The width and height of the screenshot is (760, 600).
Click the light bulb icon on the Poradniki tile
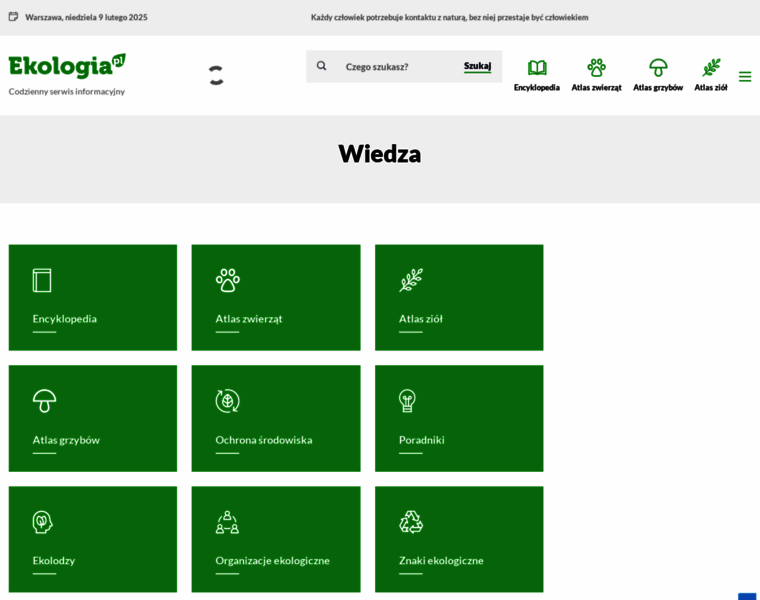pyautogui.click(x=407, y=401)
